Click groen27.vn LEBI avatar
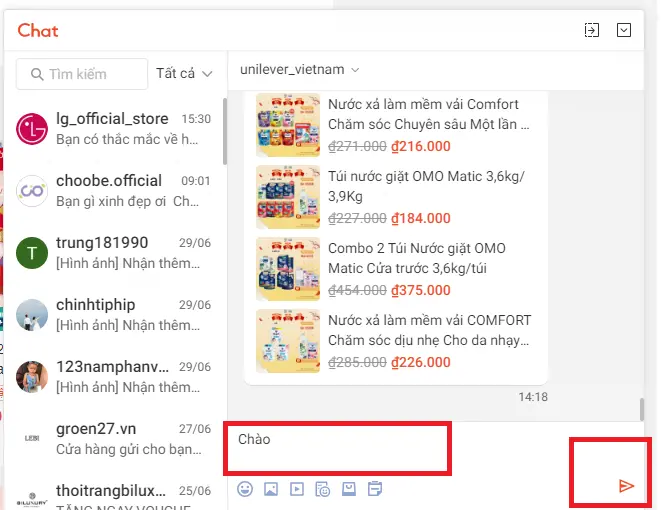This screenshot has width=670, height=510. click(32, 439)
